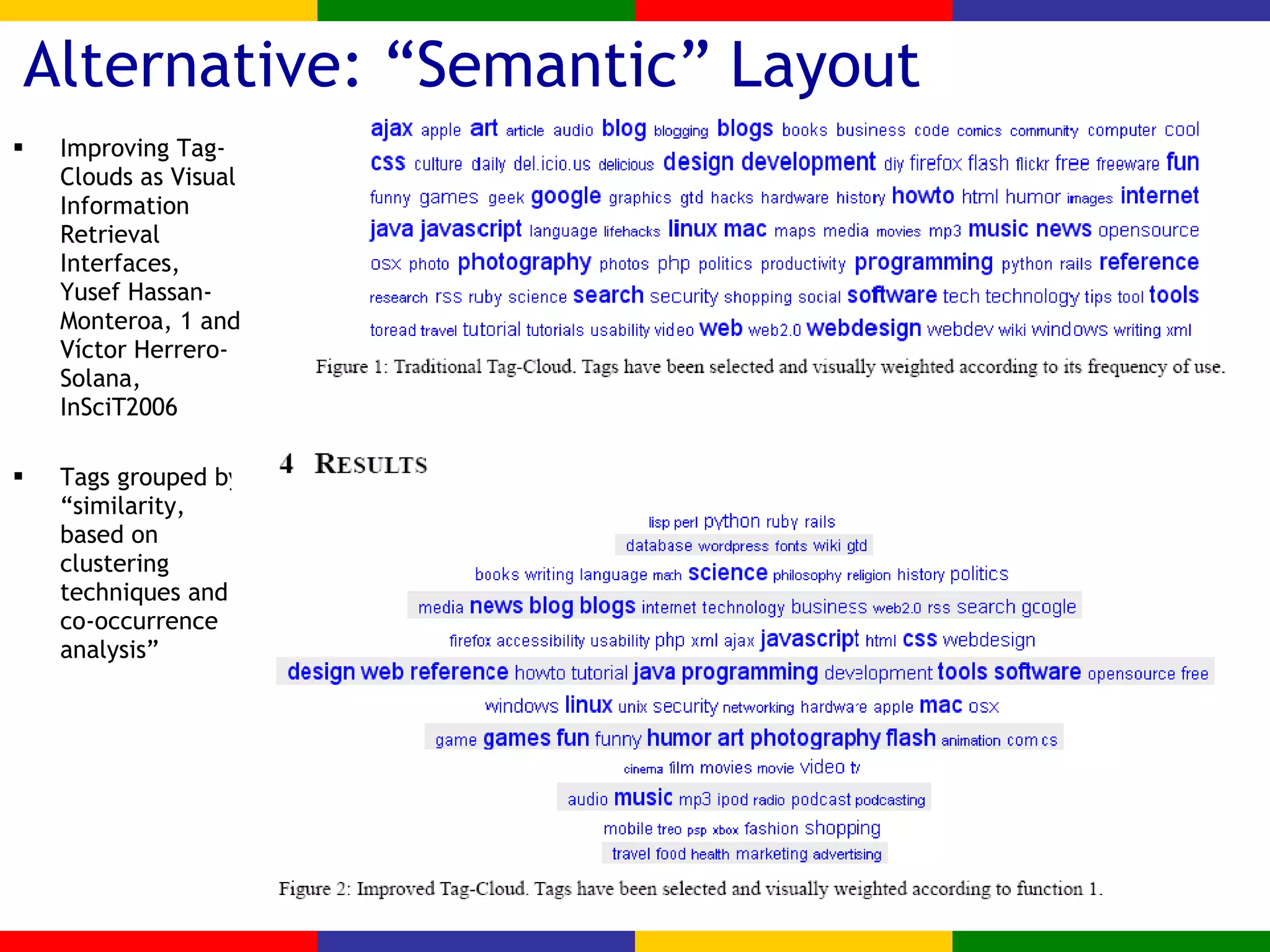1270x952 pixels.
Task: Click the "webdev" tag
Action: [960, 330]
